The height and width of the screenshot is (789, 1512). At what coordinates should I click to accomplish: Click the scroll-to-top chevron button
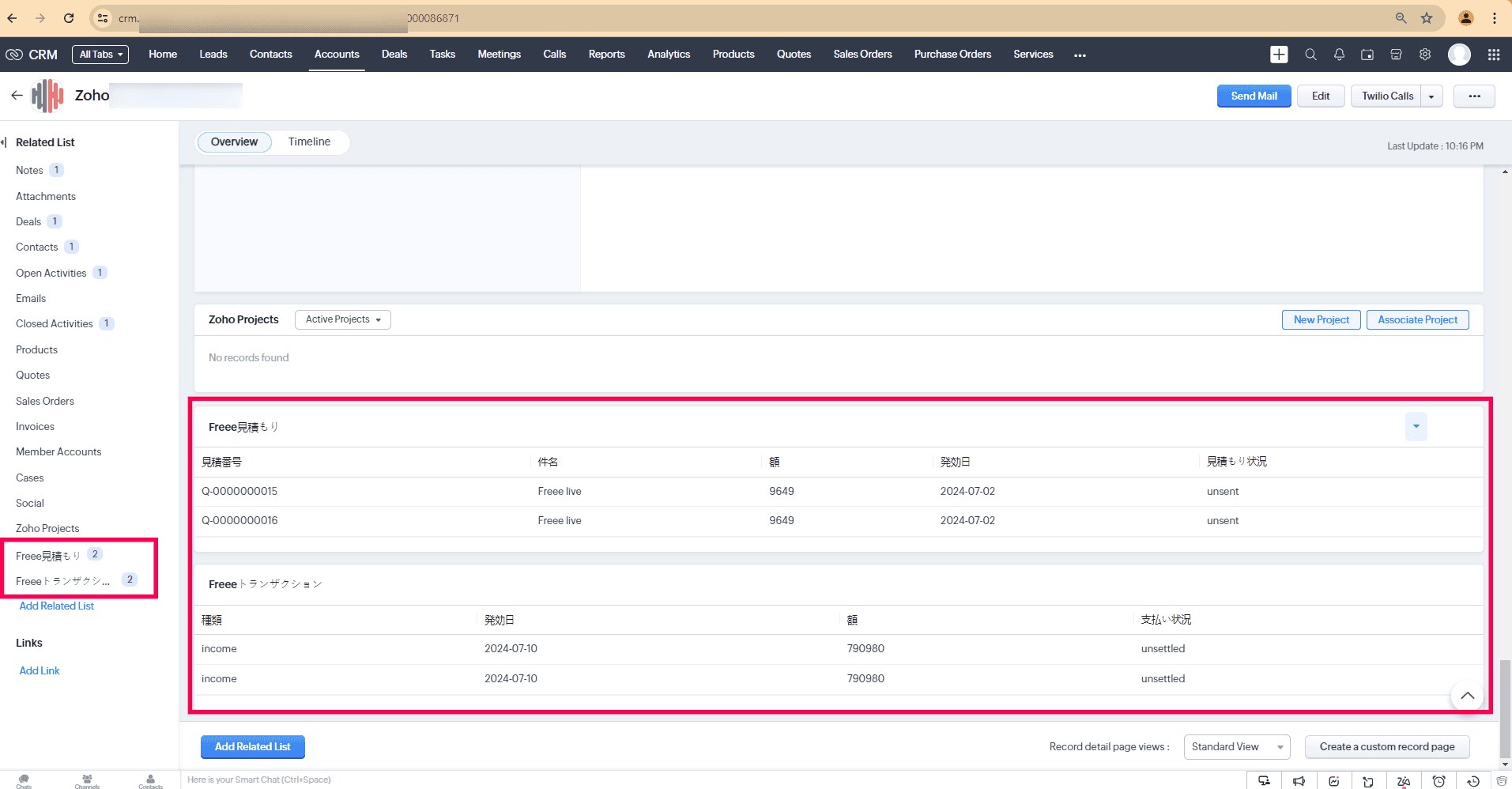coord(1468,696)
